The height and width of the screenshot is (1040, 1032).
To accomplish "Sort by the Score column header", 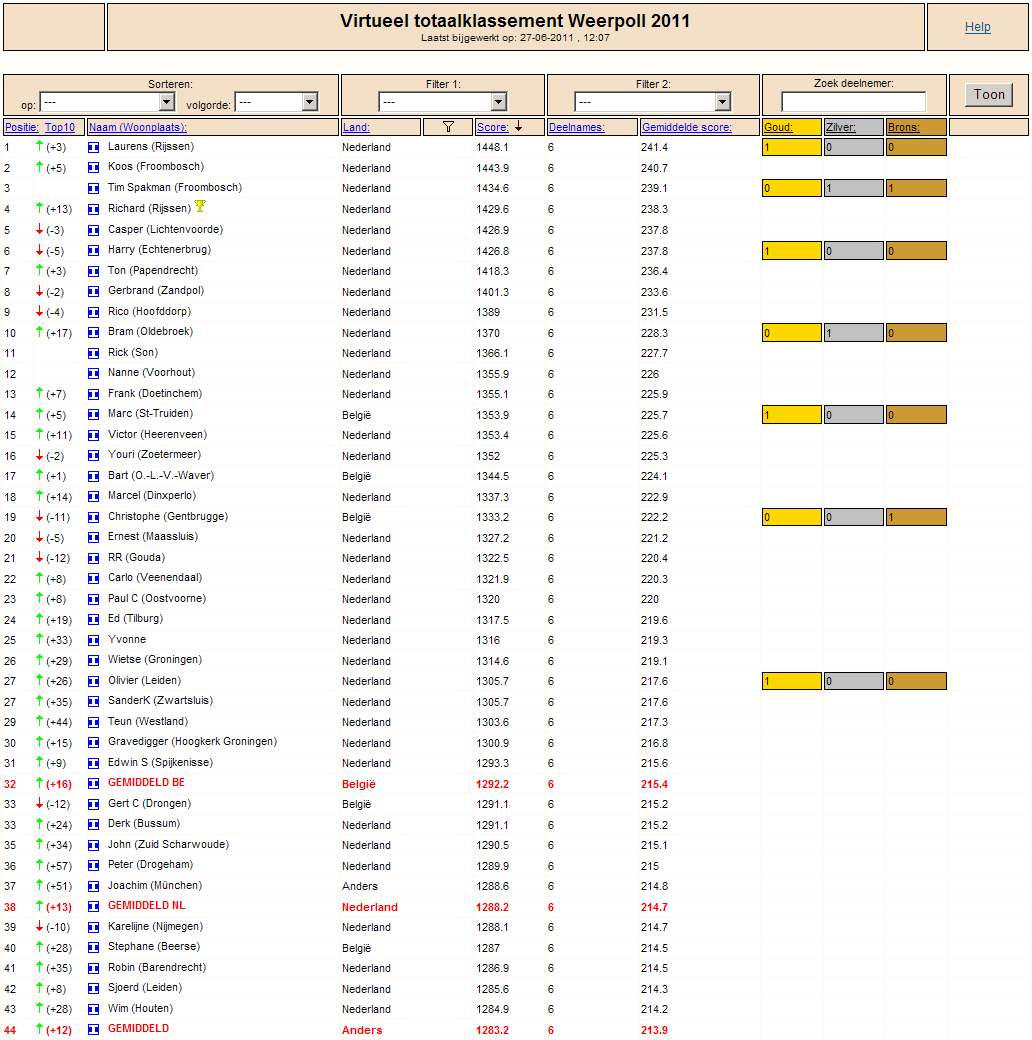I will coord(493,127).
